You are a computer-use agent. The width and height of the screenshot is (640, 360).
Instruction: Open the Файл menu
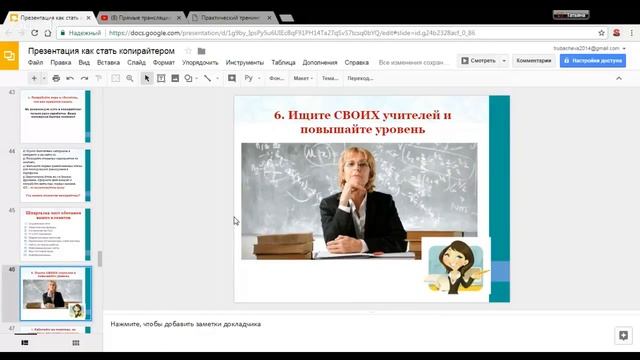pos(36,62)
